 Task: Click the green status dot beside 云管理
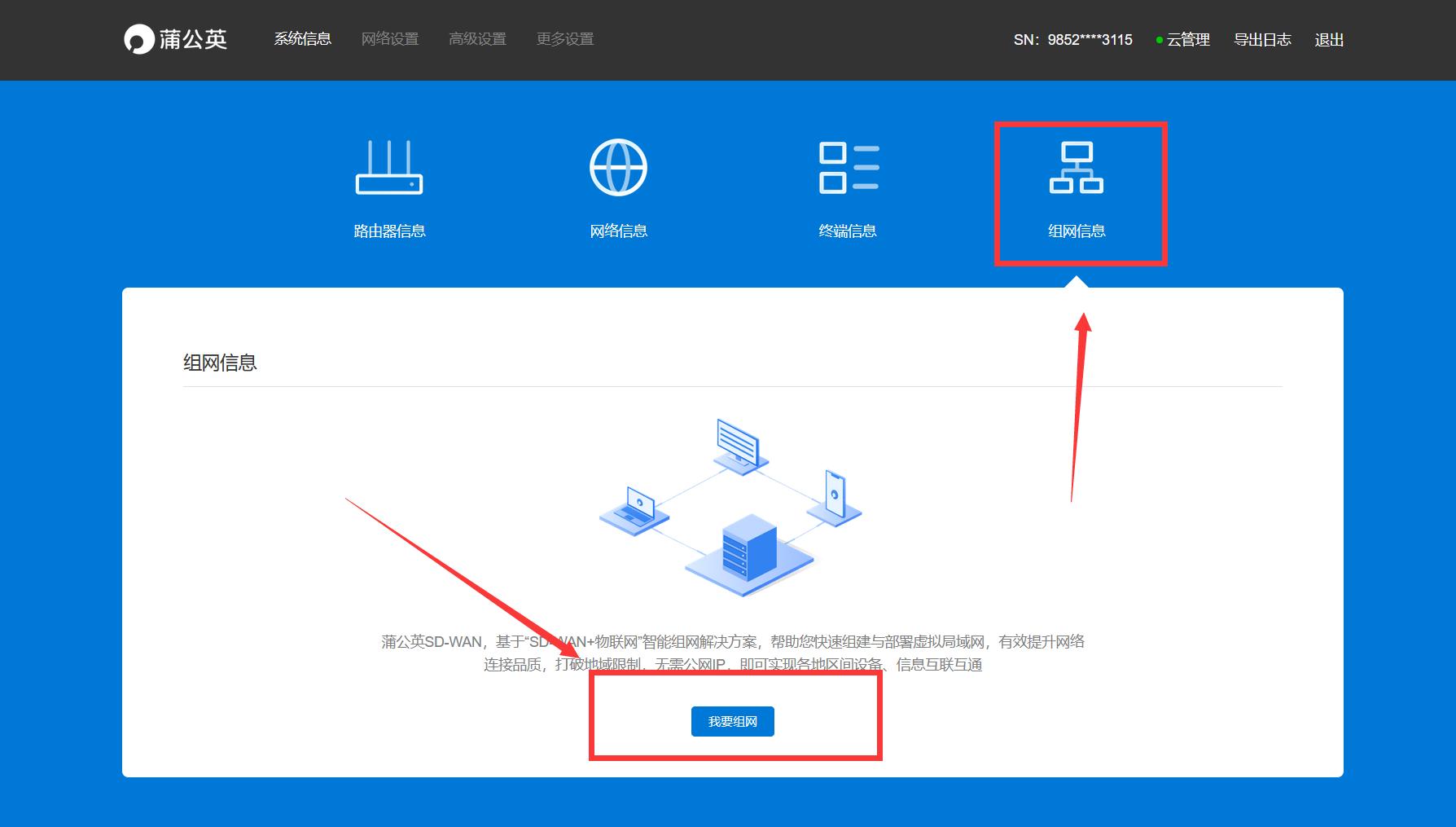point(1159,40)
